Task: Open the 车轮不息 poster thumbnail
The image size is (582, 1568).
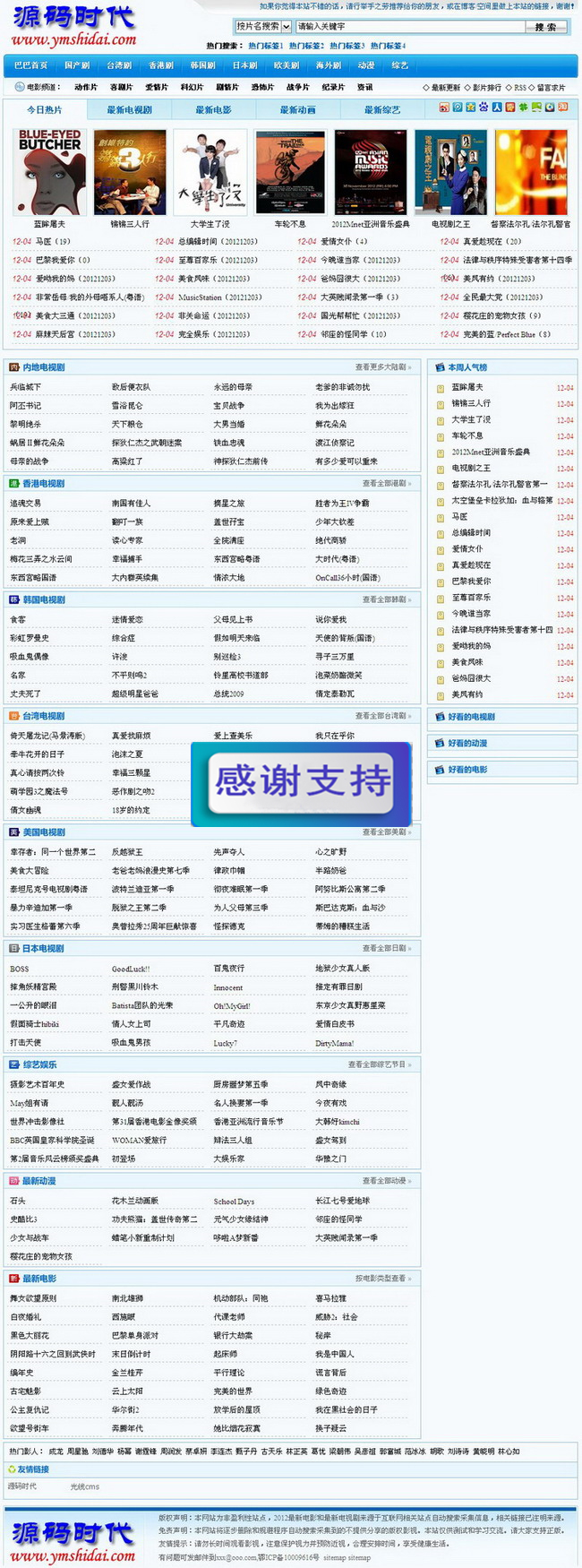Action: [x=290, y=172]
